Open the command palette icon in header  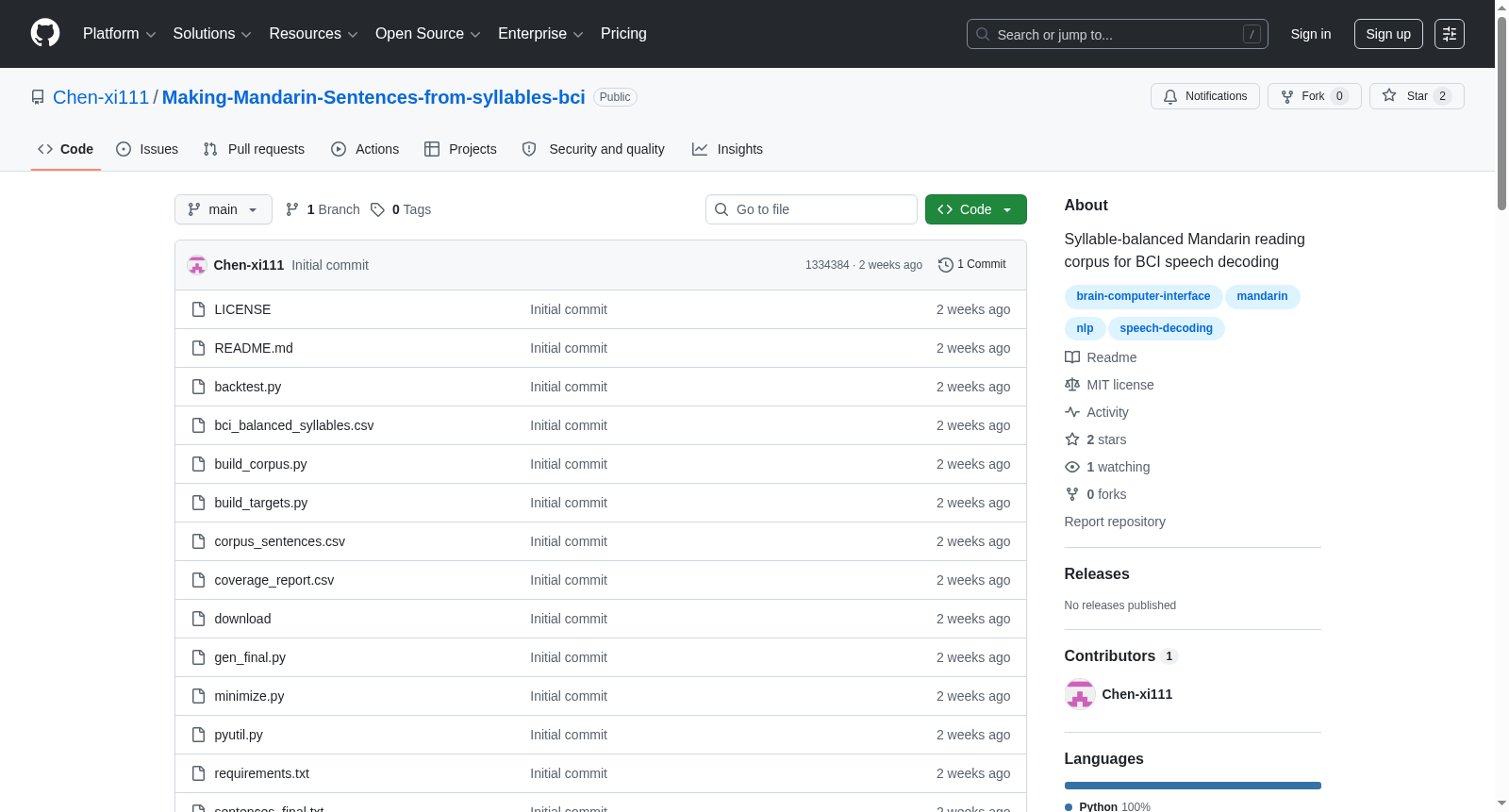coord(1450,34)
